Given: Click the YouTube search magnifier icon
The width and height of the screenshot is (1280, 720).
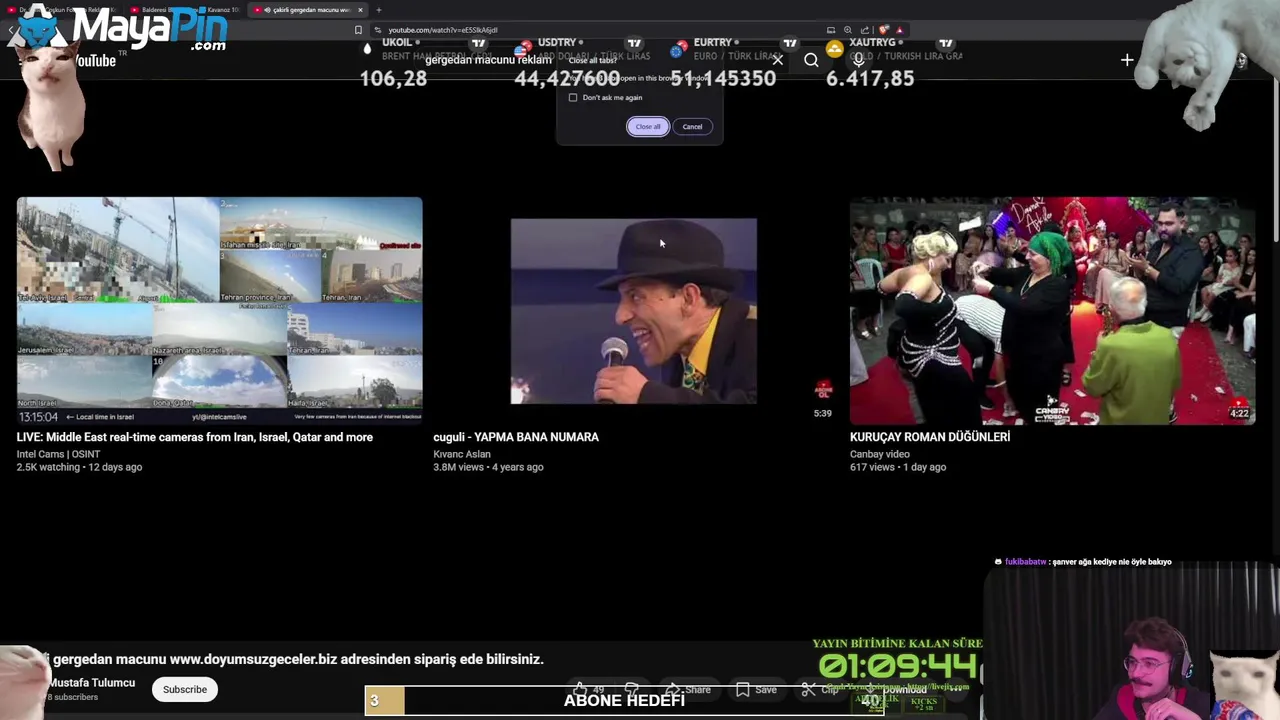Looking at the screenshot, I should [811, 60].
